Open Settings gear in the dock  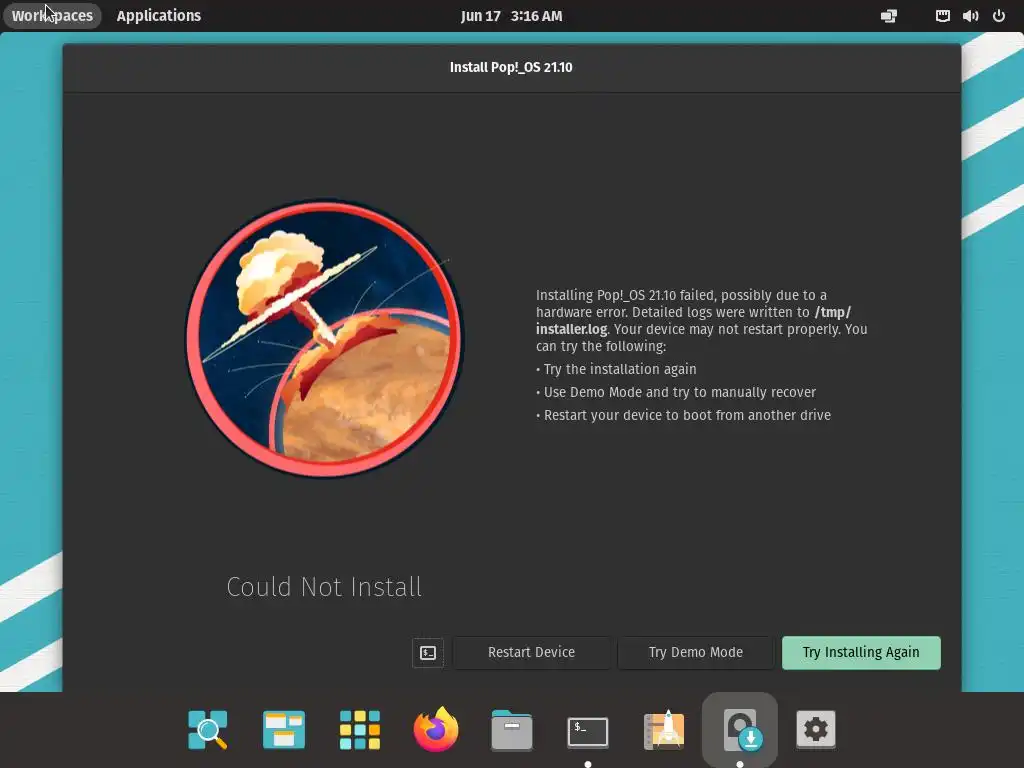(x=816, y=729)
